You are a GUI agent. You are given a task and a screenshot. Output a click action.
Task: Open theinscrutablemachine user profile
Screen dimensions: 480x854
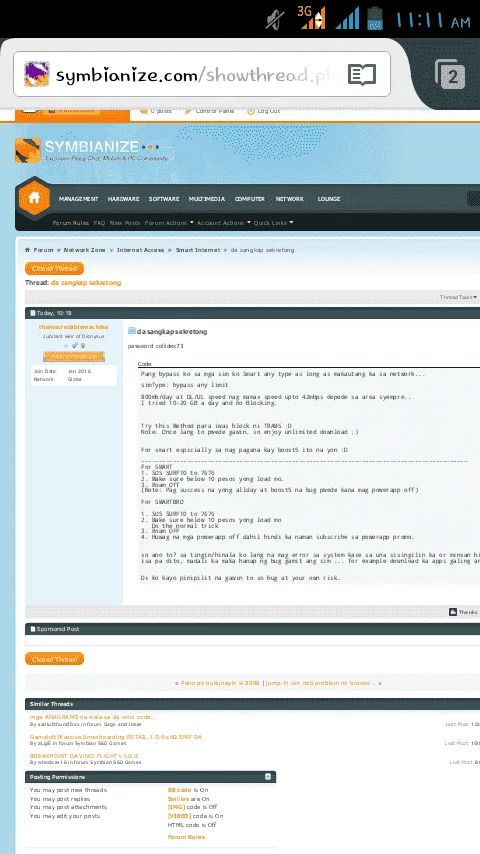[74, 327]
